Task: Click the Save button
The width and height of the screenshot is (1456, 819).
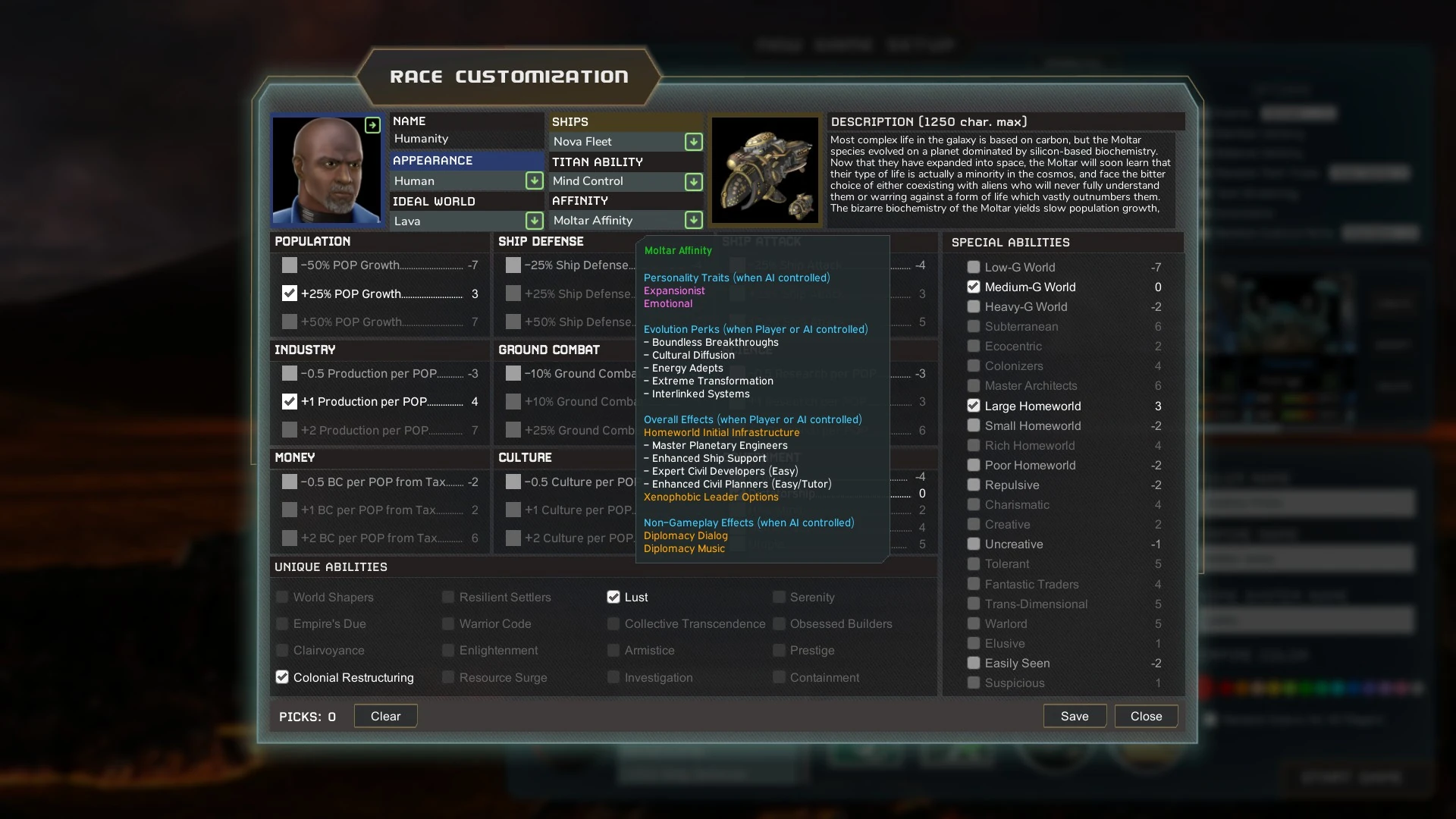Action: coord(1074,717)
